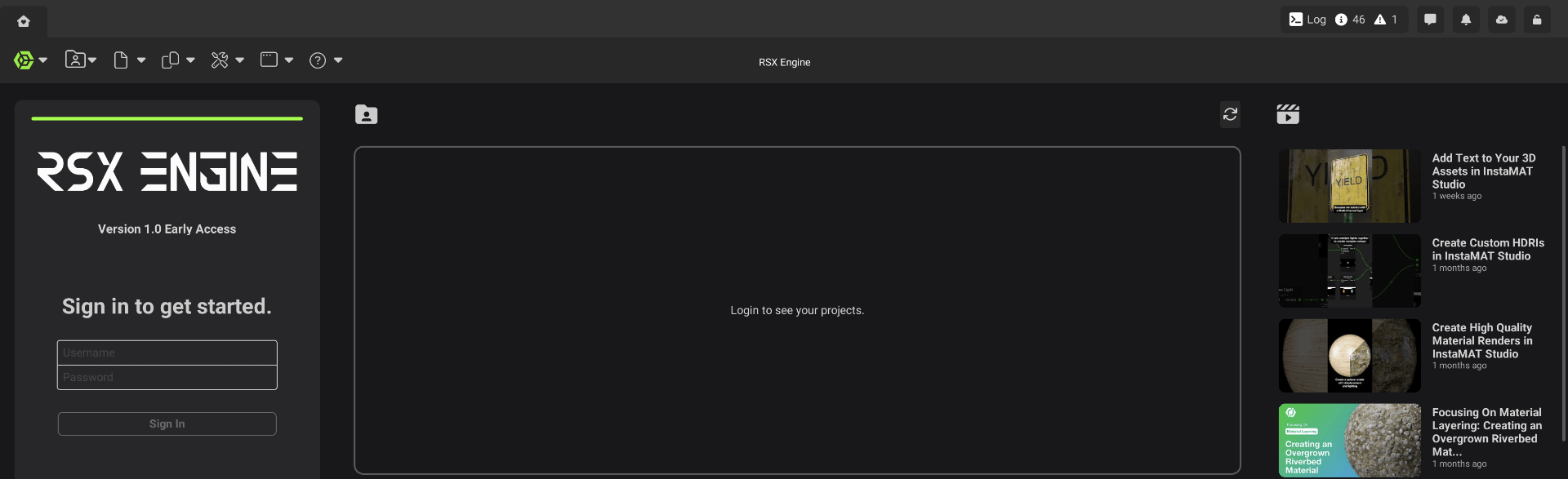Expand the dropdown arrow beside tools icon
This screenshot has width=1568, height=479.
(x=239, y=60)
